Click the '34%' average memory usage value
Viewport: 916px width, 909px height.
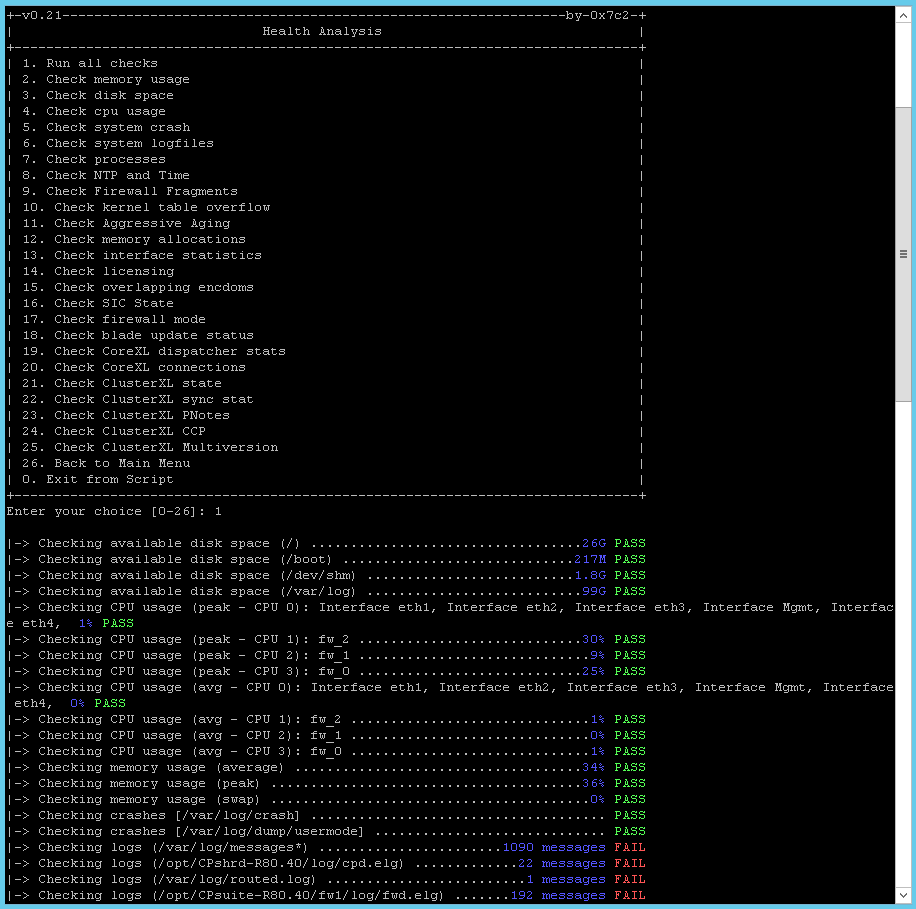(593, 767)
